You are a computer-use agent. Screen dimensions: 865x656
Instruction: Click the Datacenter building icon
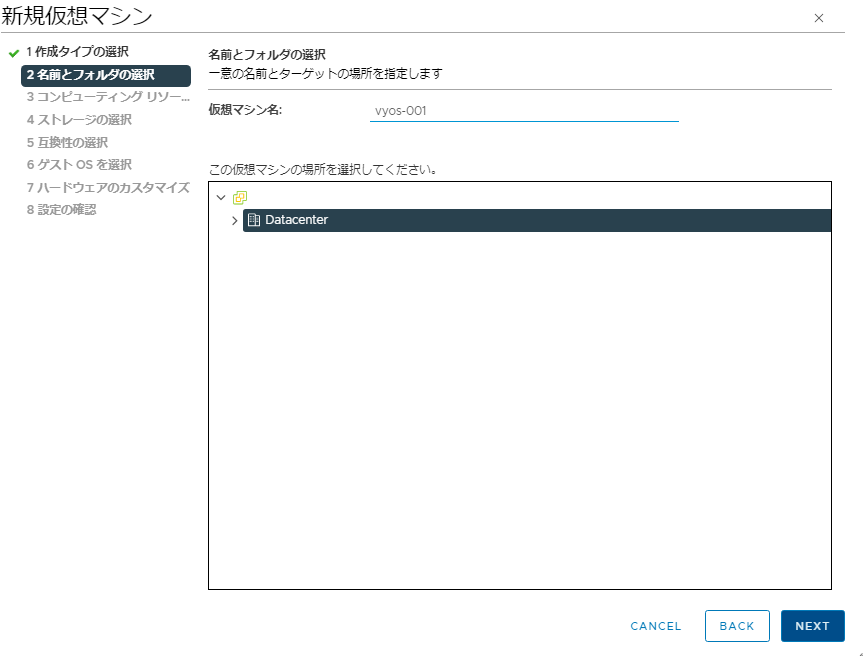(x=254, y=220)
